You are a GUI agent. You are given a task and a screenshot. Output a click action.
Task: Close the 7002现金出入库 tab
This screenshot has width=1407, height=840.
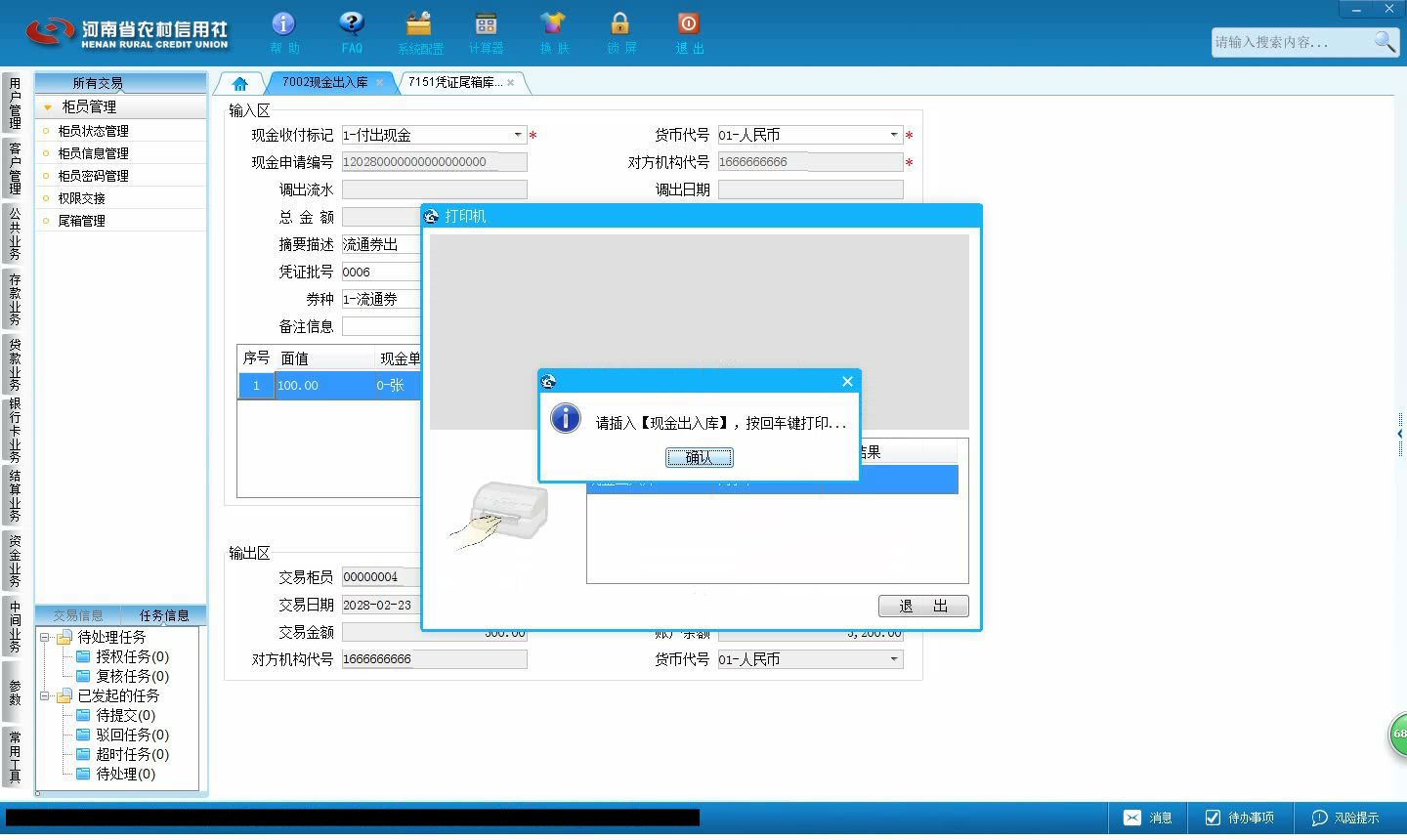[379, 83]
